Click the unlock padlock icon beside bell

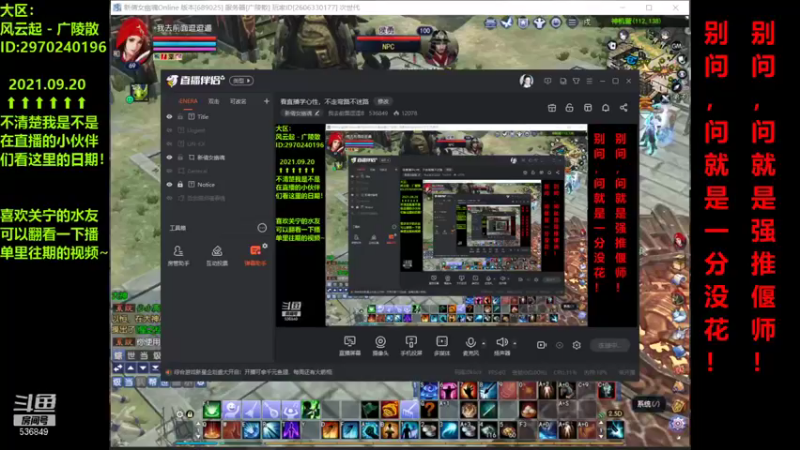[569, 108]
